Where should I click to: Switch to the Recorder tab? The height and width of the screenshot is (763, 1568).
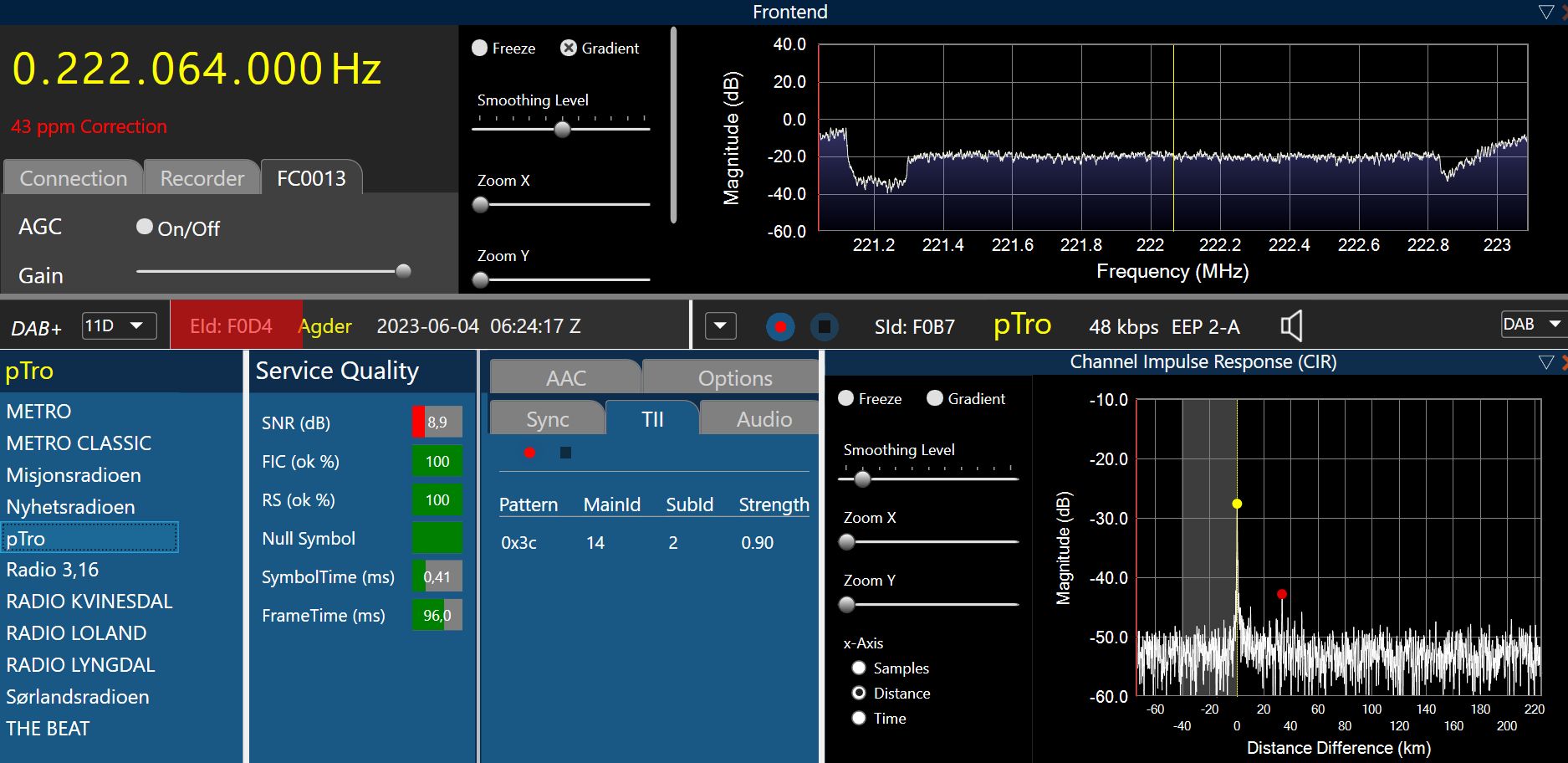pyautogui.click(x=202, y=178)
